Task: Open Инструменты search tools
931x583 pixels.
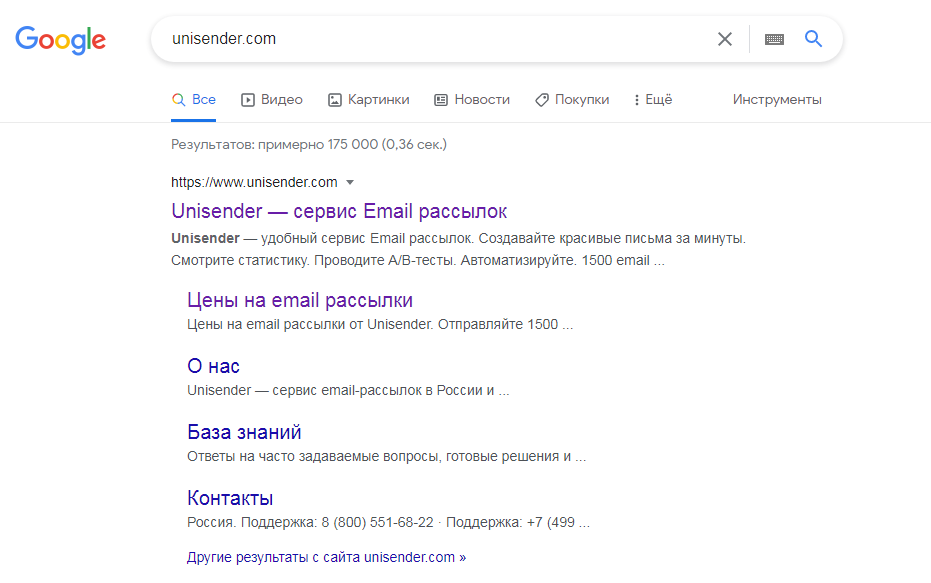Action: (777, 100)
